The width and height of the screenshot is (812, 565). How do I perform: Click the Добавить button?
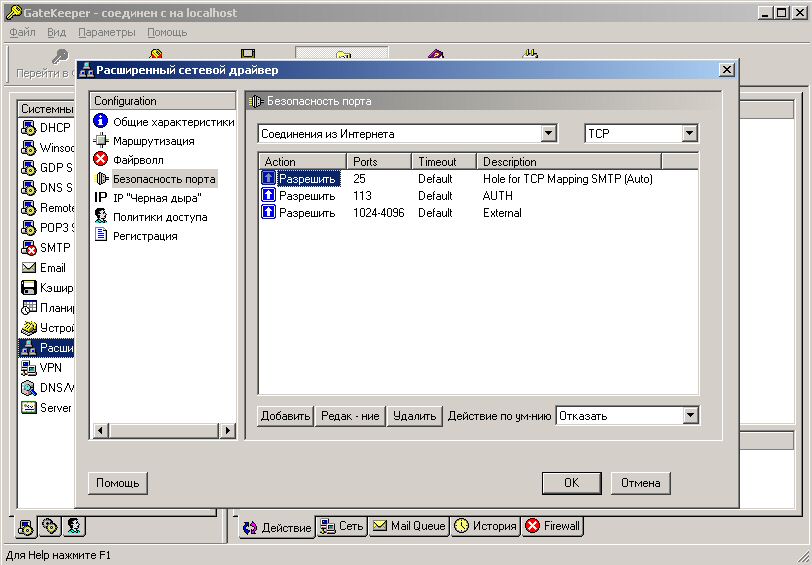pyautogui.click(x=285, y=416)
